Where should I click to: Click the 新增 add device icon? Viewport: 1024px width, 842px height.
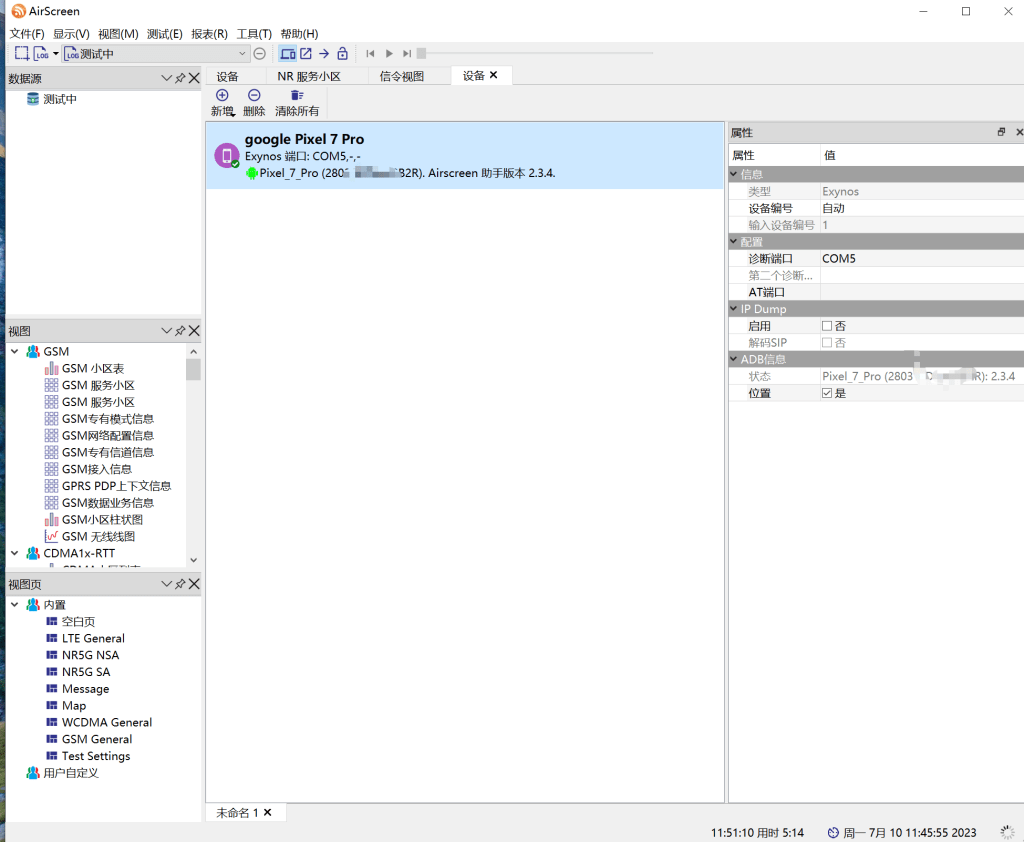222,95
